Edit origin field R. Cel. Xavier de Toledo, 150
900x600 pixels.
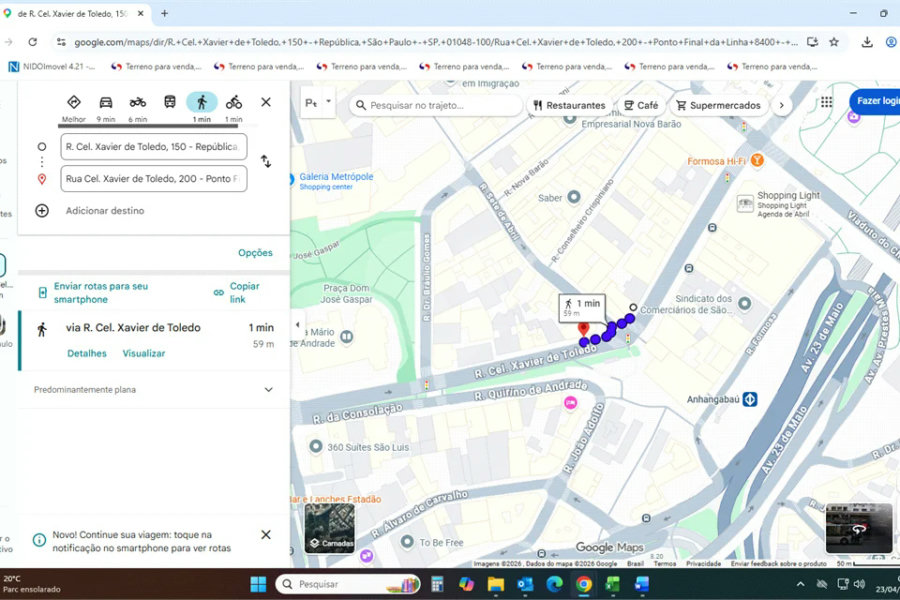[x=154, y=146]
